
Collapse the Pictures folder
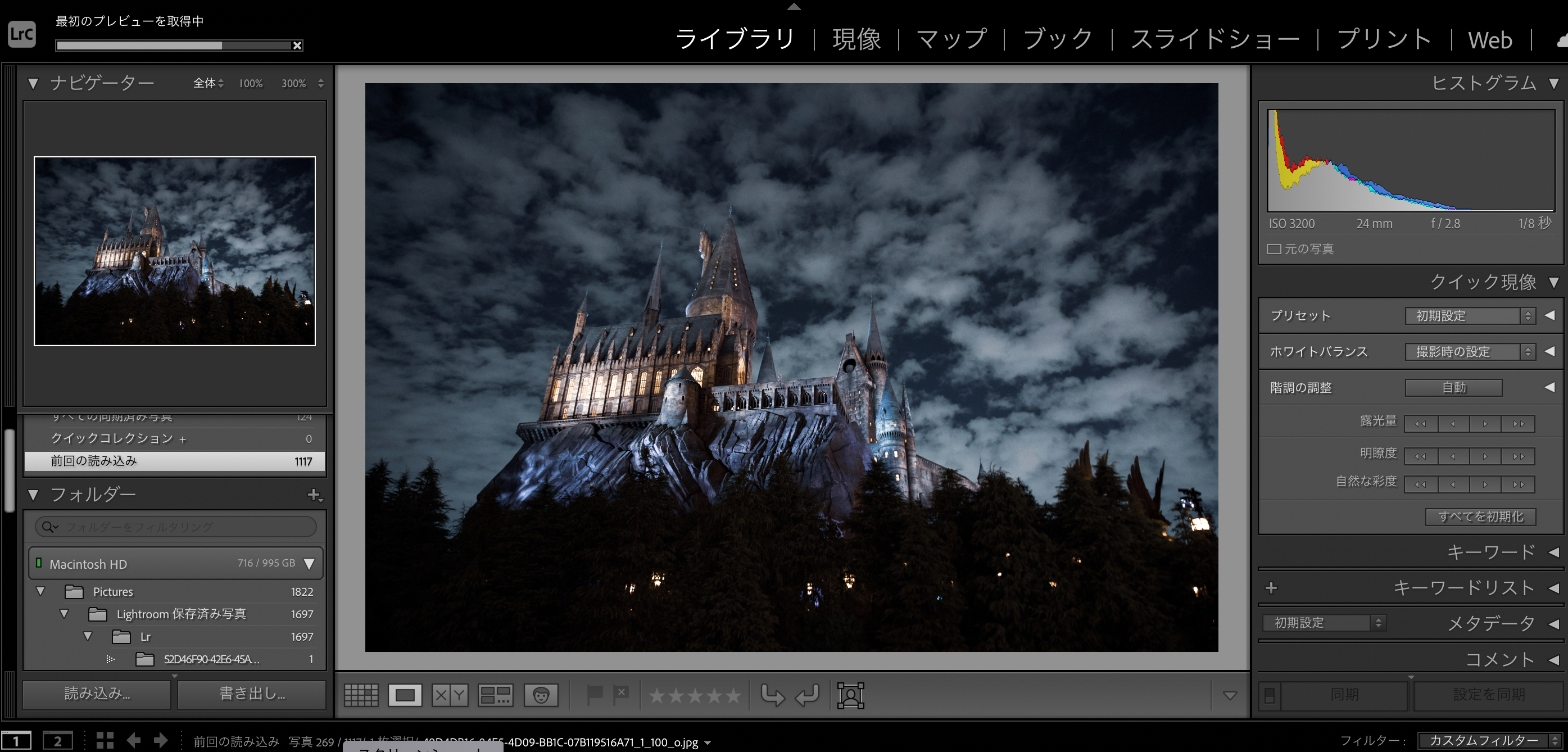pyautogui.click(x=41, y=591)
